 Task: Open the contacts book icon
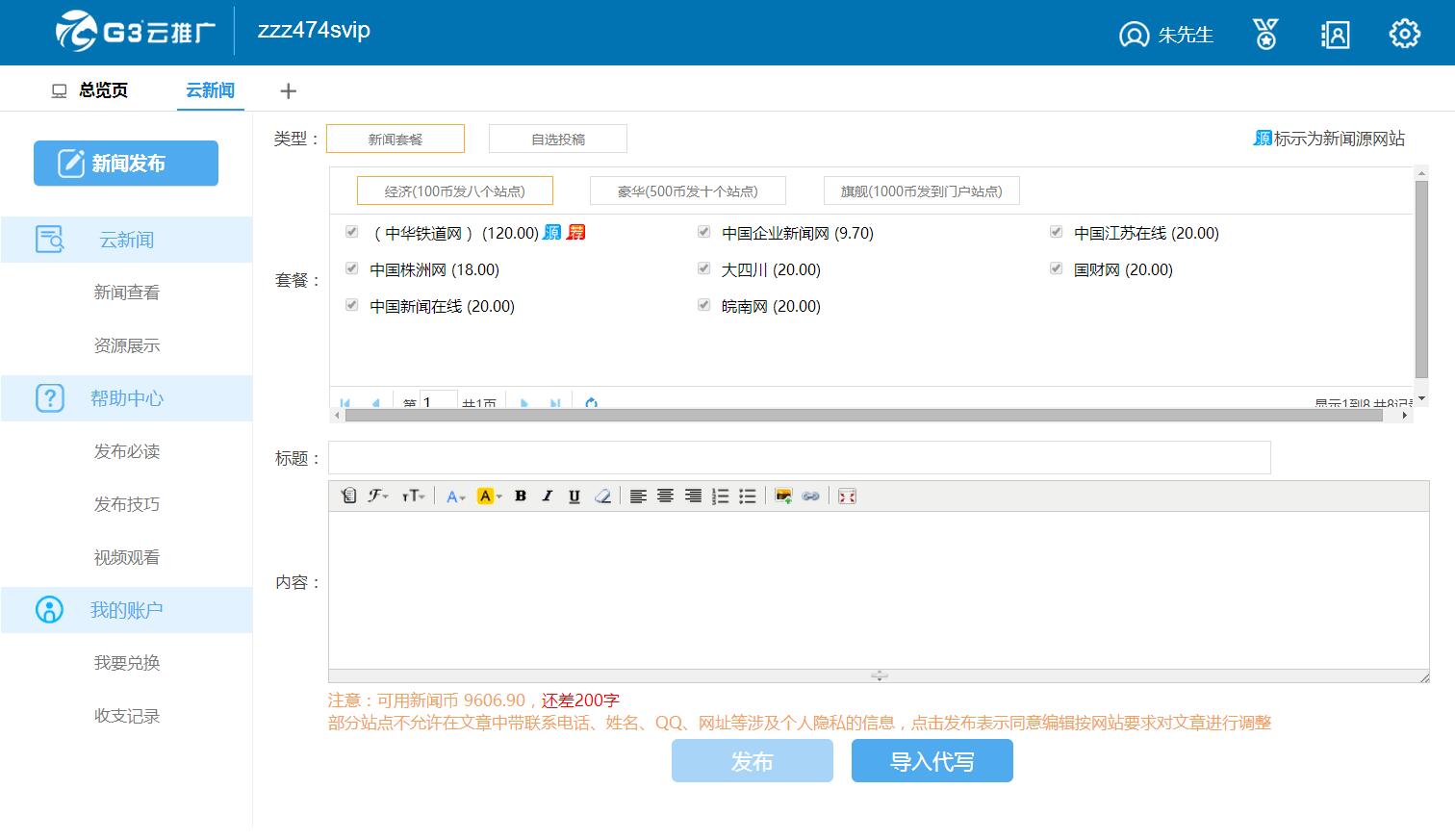(1335, 35)
